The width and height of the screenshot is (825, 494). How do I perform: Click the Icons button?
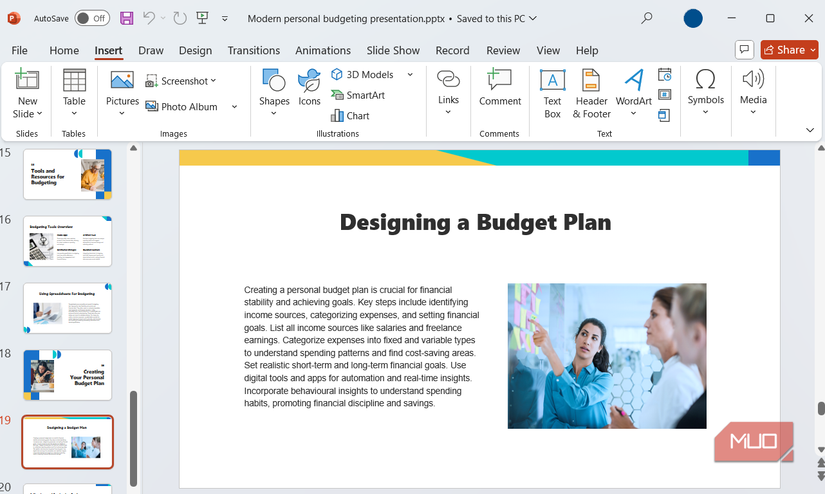point(309,87)
